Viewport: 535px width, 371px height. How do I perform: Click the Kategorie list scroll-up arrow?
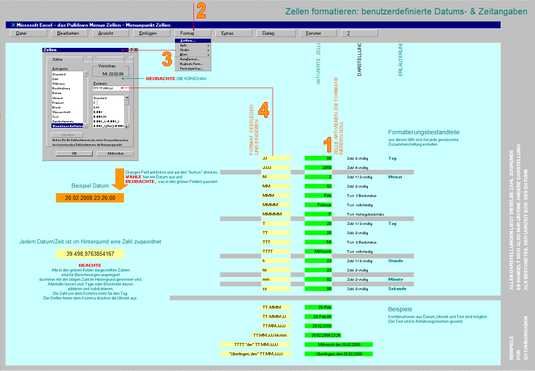pos(86,74)
